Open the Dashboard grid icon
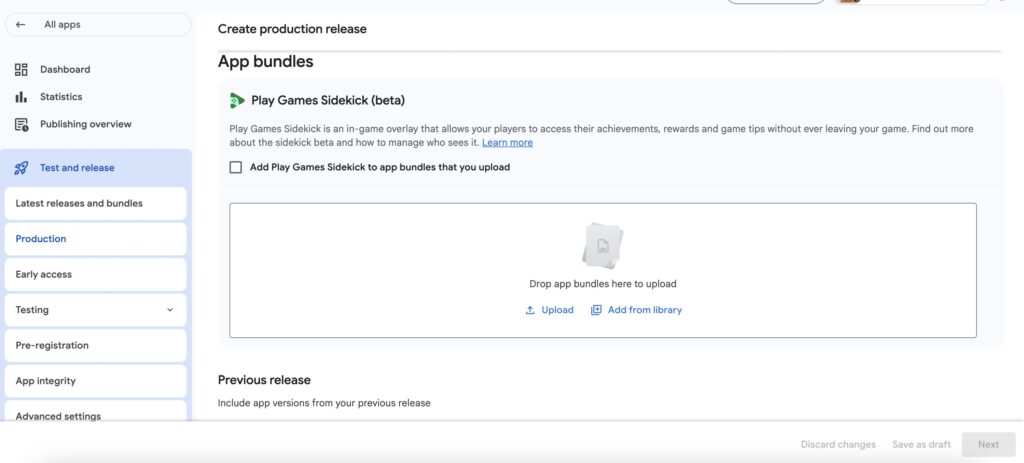Viewport: 1024px width, 463px height. (21, 69)
